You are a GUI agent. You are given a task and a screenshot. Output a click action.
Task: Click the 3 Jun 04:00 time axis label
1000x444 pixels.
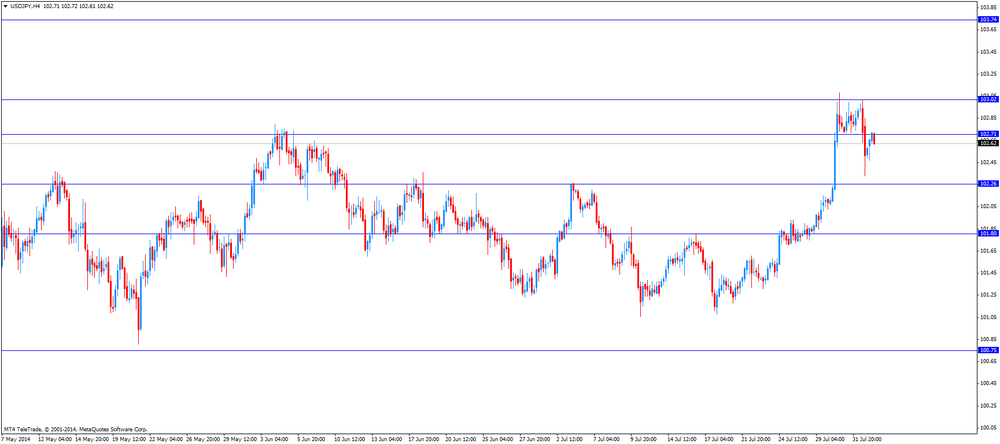pyautogui.click(x=275, y=440)
